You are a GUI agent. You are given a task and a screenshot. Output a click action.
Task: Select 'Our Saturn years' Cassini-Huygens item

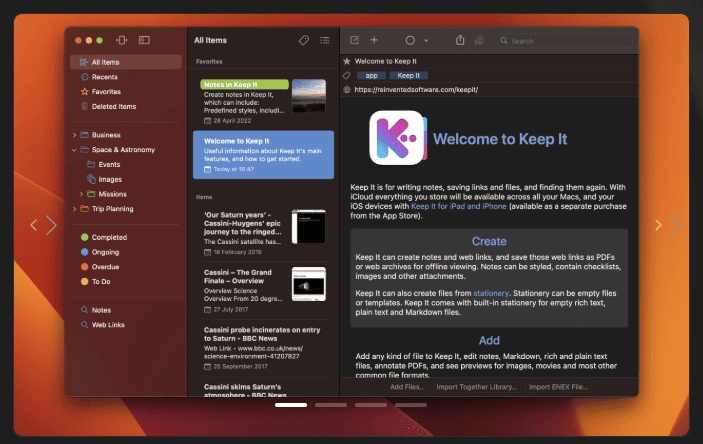point(263,232)
